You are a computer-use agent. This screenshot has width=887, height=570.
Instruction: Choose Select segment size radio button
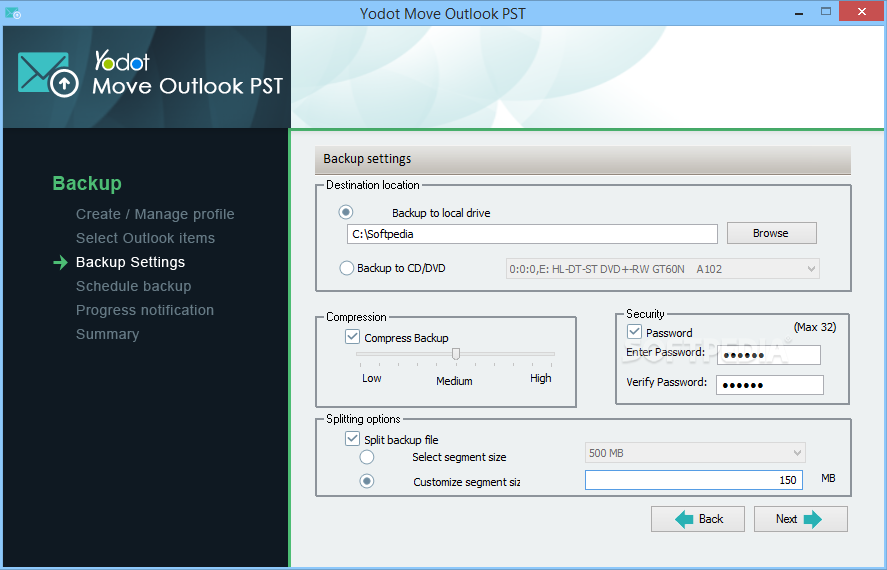click(367, 456)
